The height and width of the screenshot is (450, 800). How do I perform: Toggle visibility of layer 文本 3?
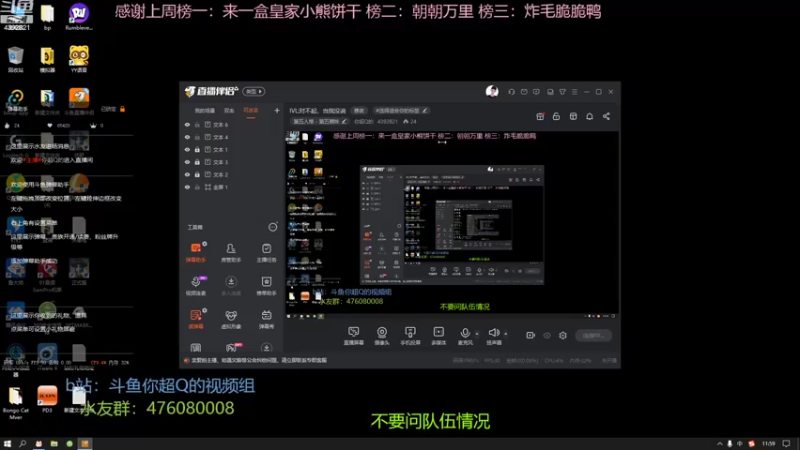coord(187,162)
